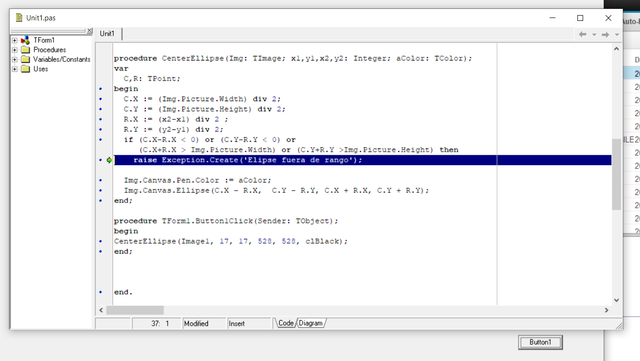Click the vertical scrollbar thumb
This screenshot has width=640, height=361.
coord(616,174)
